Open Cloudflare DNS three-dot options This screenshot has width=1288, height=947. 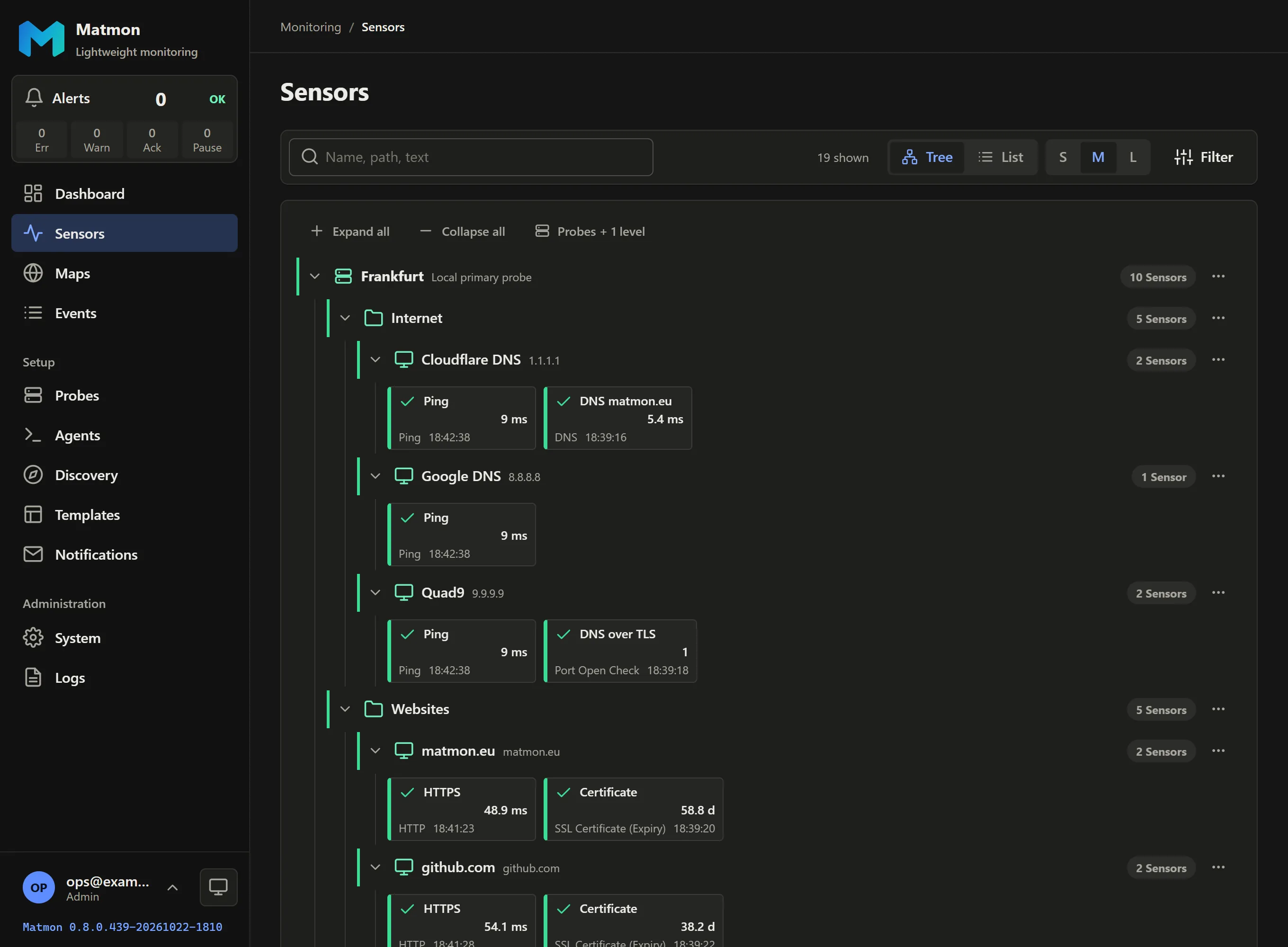click(x=1218, y=360)
